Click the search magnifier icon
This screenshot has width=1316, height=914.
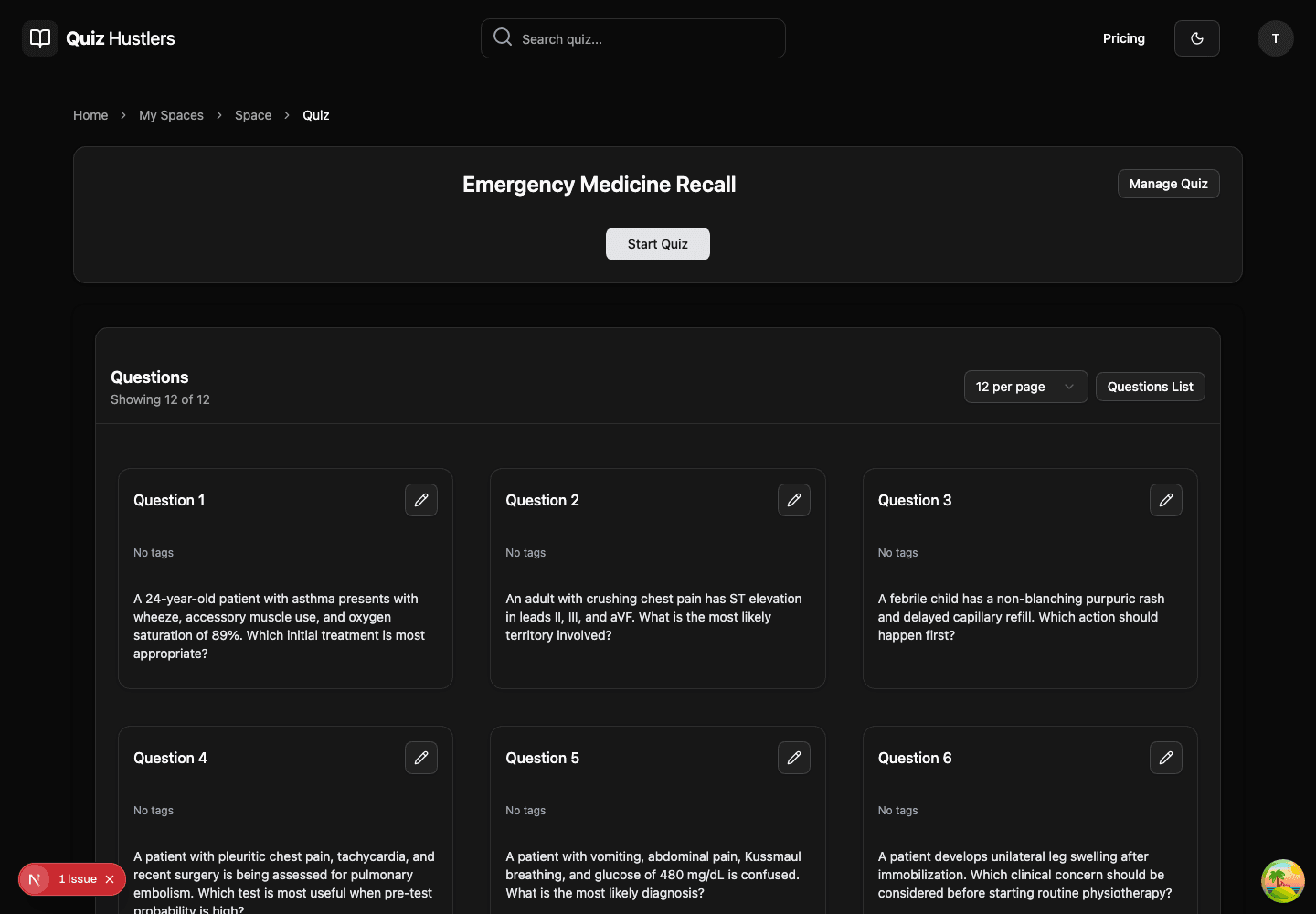(503, 37)
